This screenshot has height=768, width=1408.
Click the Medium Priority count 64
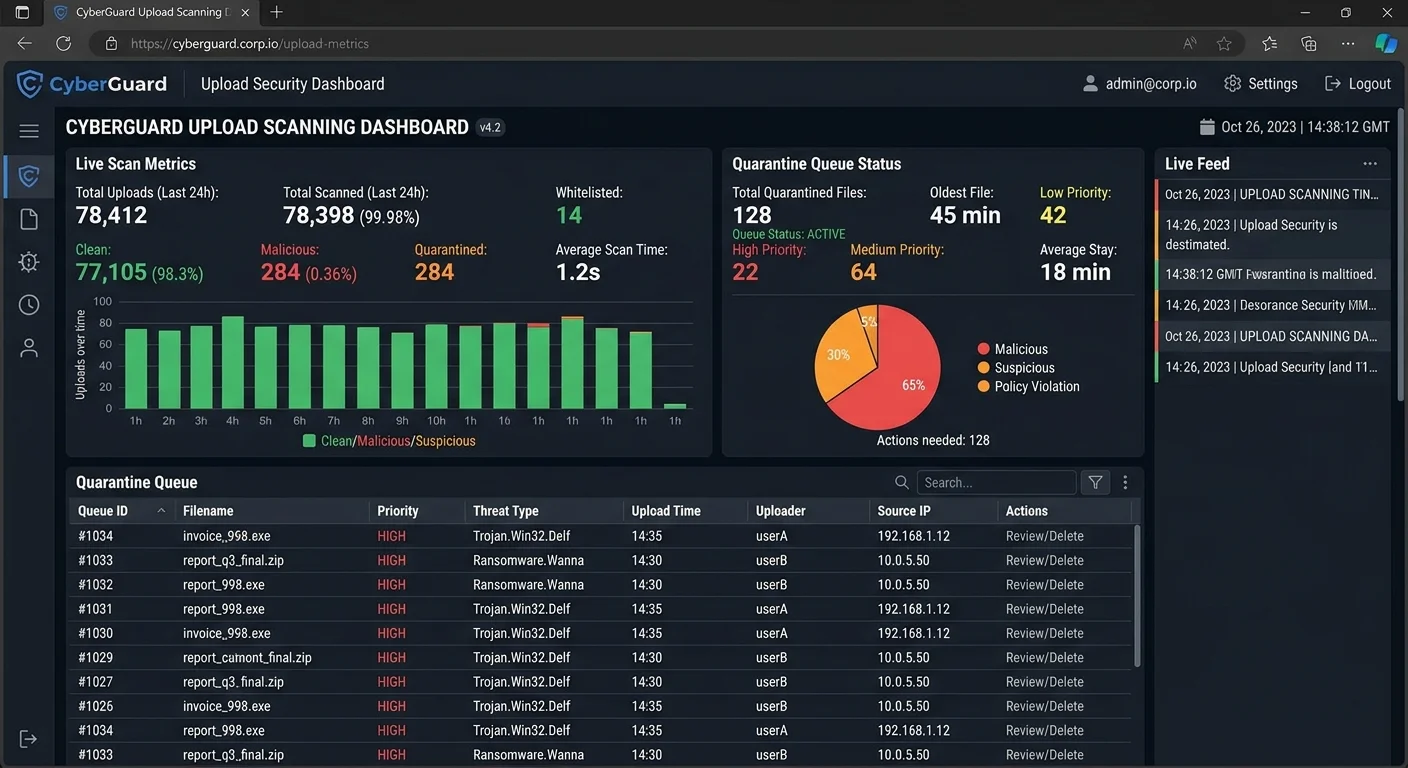tap(863, 272)
